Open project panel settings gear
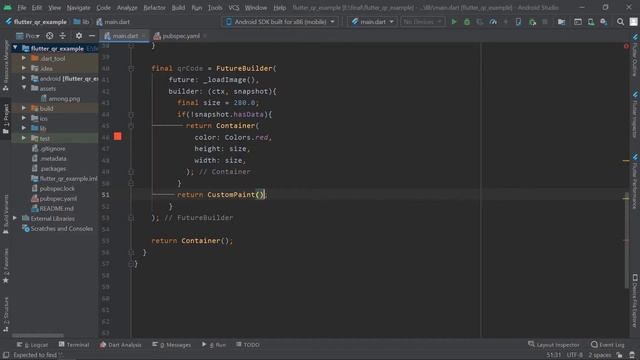The image size is (640, 360). point(79,36)
